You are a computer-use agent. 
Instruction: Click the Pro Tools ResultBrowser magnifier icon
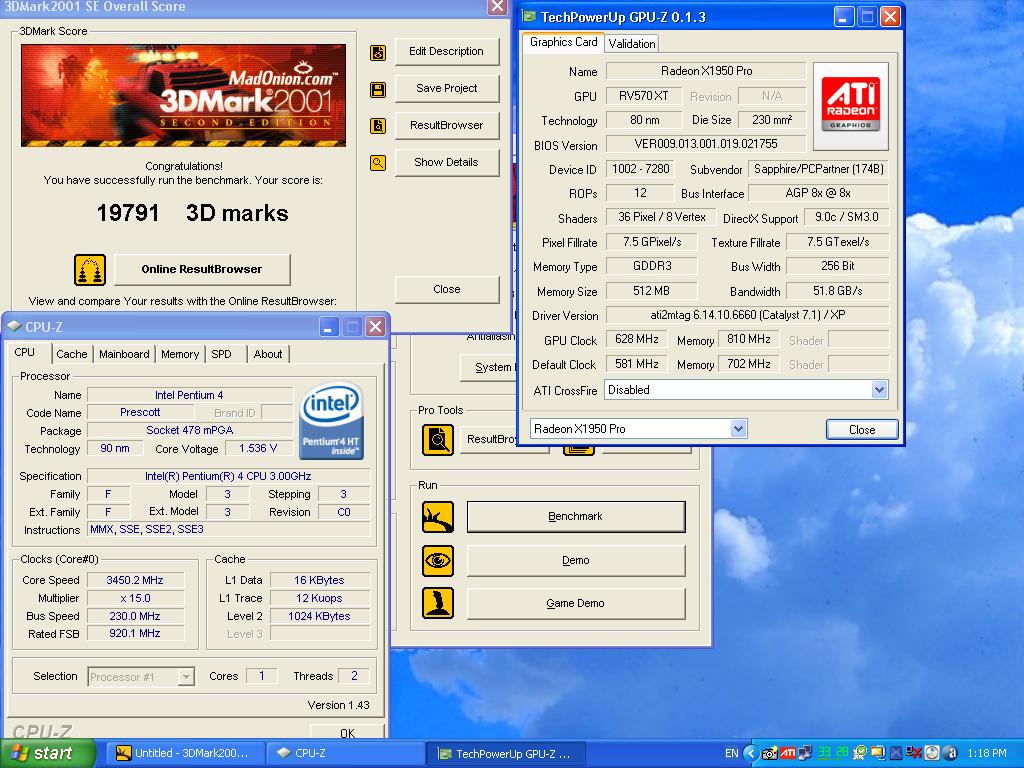pyautogui.click(x=438, y=440)
